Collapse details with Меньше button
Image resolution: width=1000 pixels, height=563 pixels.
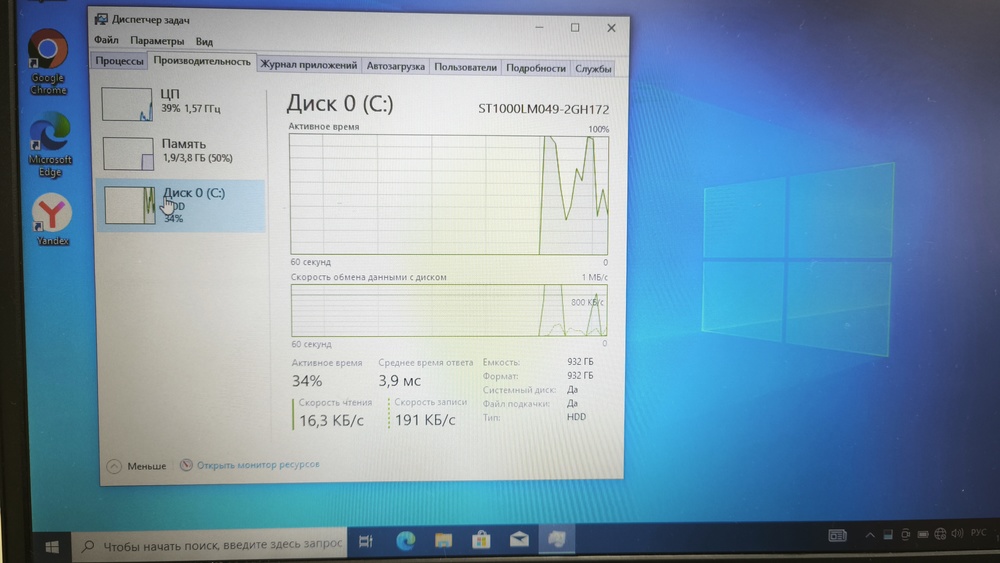[x=136, y=466]
